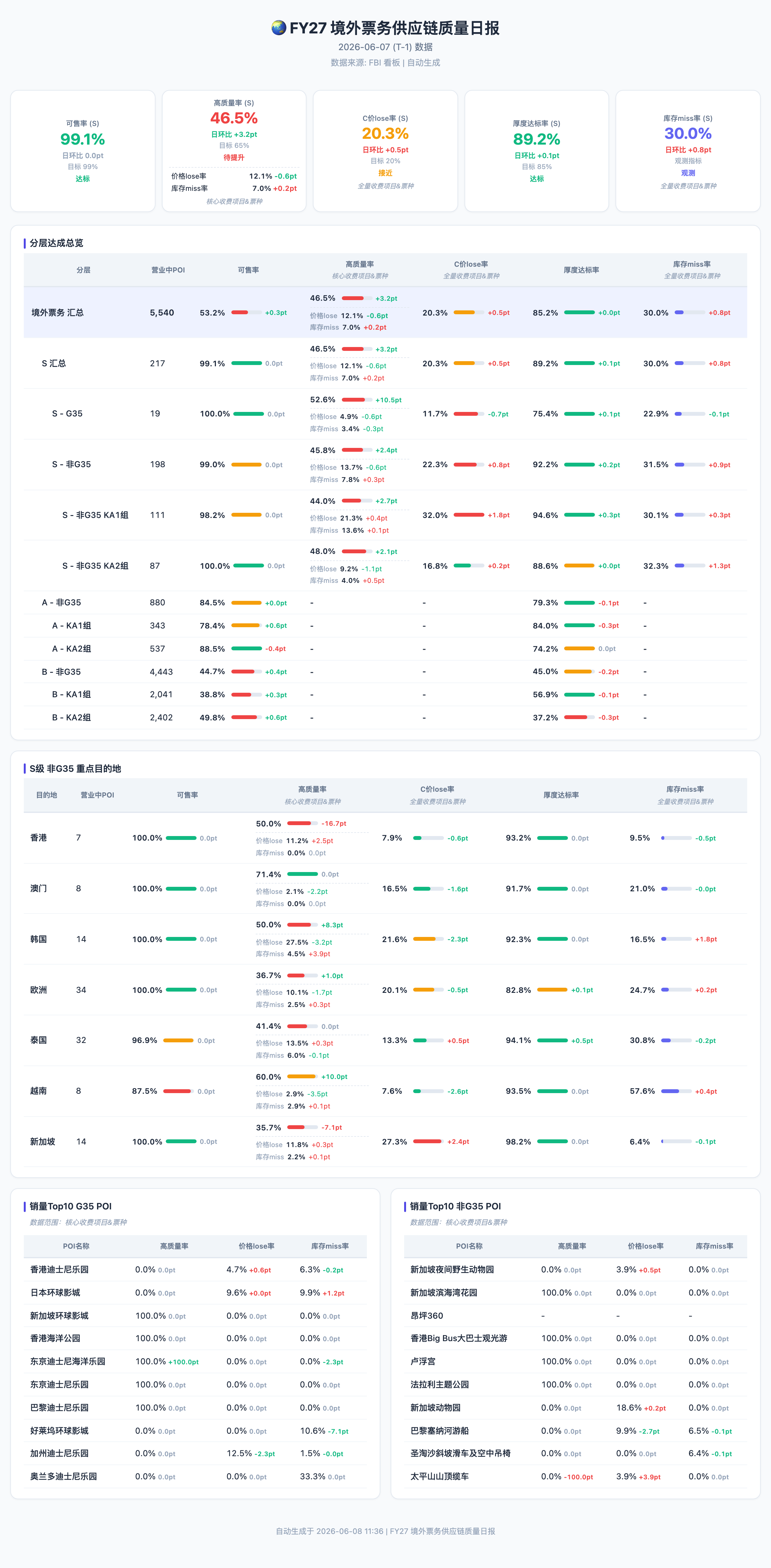This screenshot has width=771, height=1568.
Task: Expand the S - 非G35 tier row
Action: pos(385,464)
